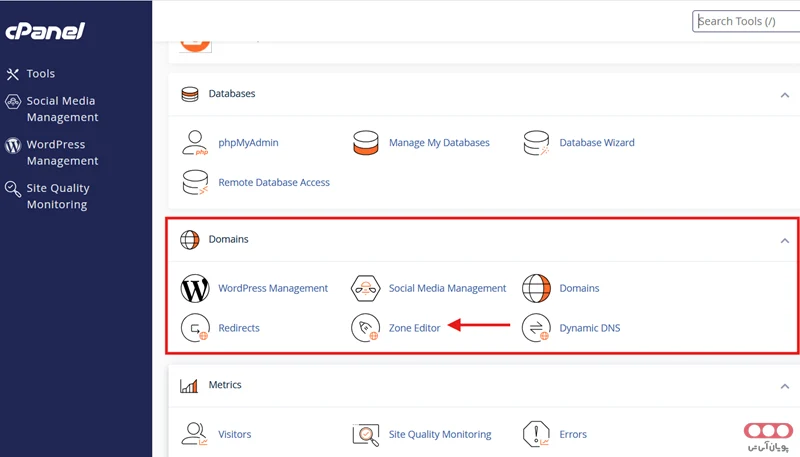
Task: Click the cPanel logo
Action: pyautogui.click(x=45, y=31)
